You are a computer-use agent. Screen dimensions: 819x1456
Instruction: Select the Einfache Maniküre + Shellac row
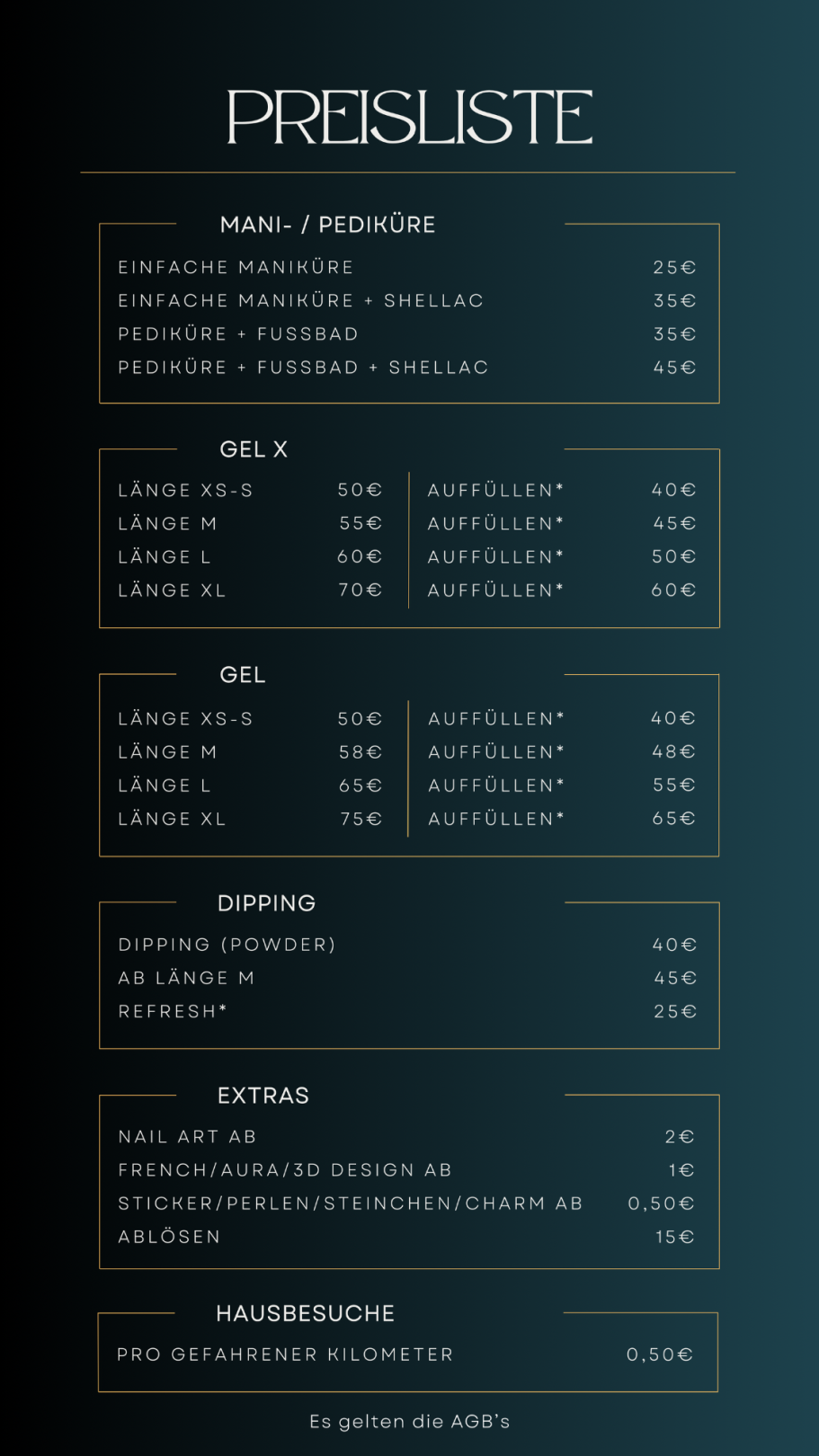click(x=407, y=301)
